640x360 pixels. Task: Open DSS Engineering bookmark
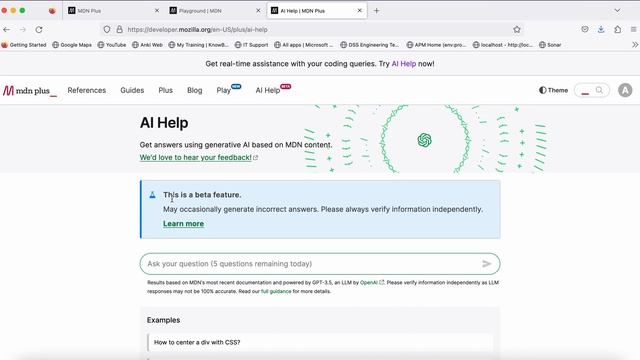(x=369, y=45)
